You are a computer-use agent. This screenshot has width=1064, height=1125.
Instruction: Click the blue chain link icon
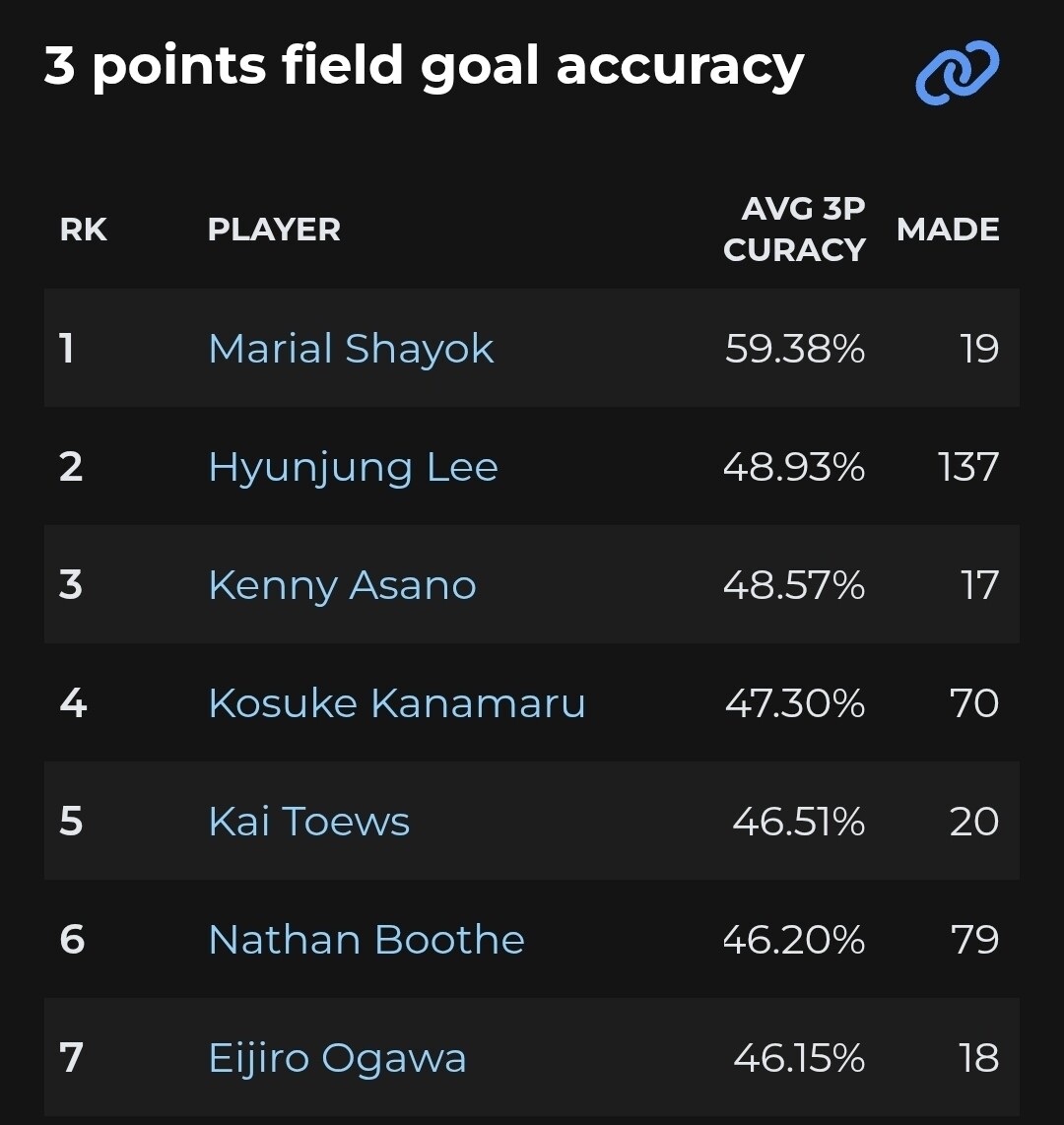[x=957, y=73]
